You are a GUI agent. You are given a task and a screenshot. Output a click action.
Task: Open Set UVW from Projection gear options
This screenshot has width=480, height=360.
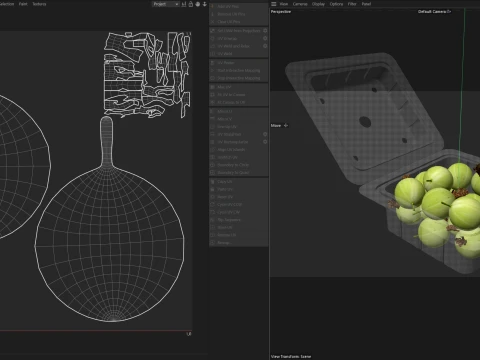pos(265,31)
